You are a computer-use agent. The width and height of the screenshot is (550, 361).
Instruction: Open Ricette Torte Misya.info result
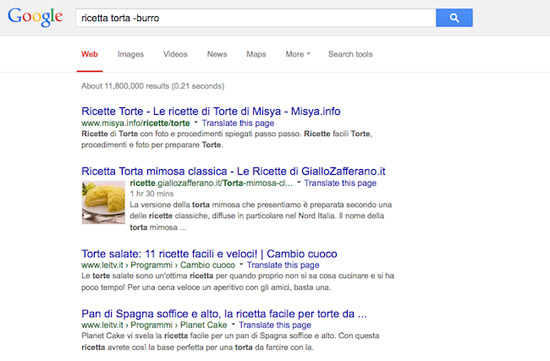(211, 111)
